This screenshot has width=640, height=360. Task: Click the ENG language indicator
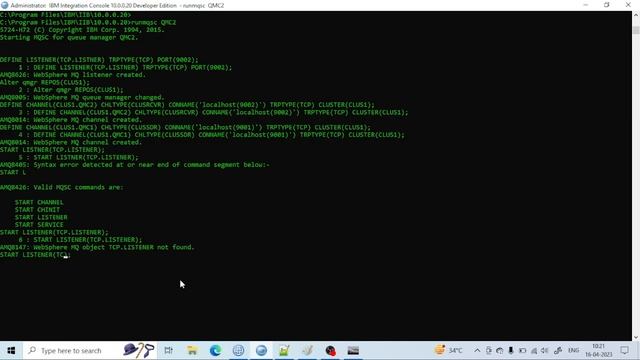[x=573, y=351]
